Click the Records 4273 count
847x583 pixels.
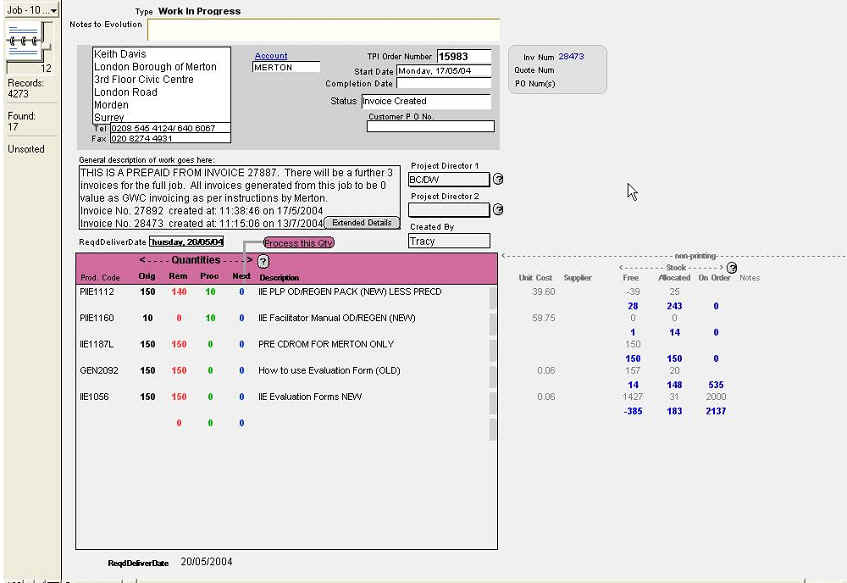(25, 88)
